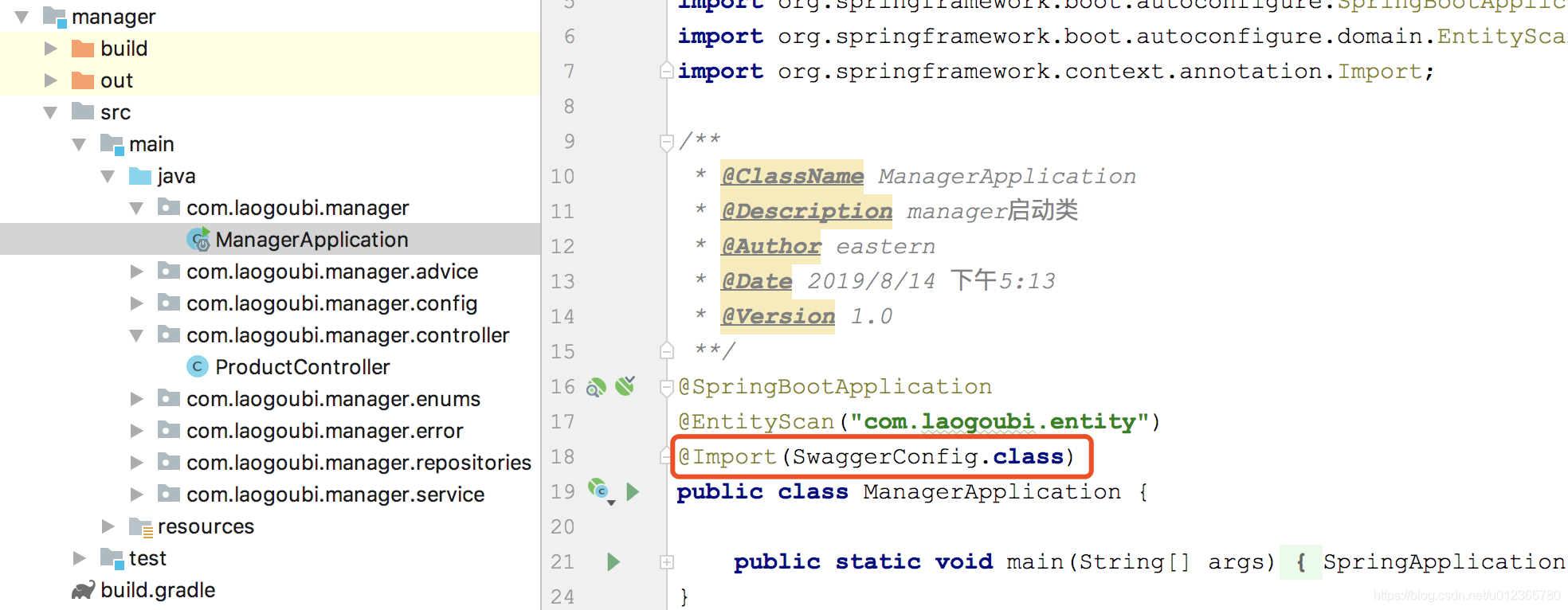1568x610 pixels.
Task: Click the java source root icon
Action: point(140,175)
